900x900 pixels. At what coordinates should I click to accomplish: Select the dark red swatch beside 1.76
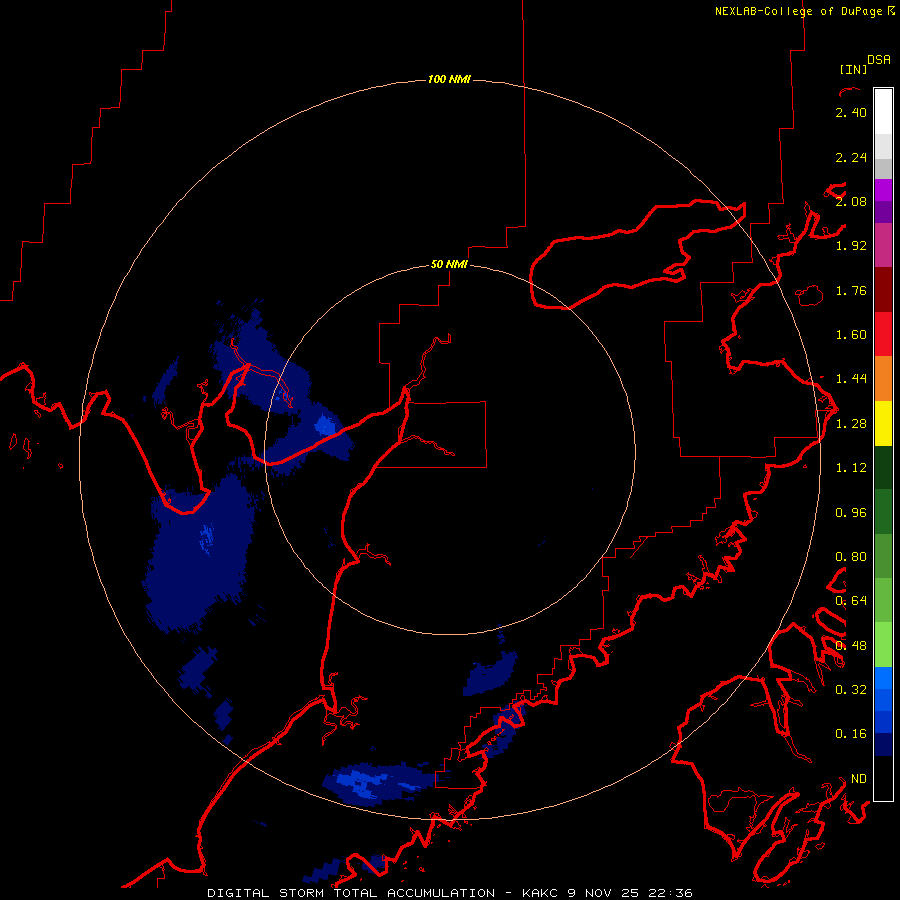883,290
